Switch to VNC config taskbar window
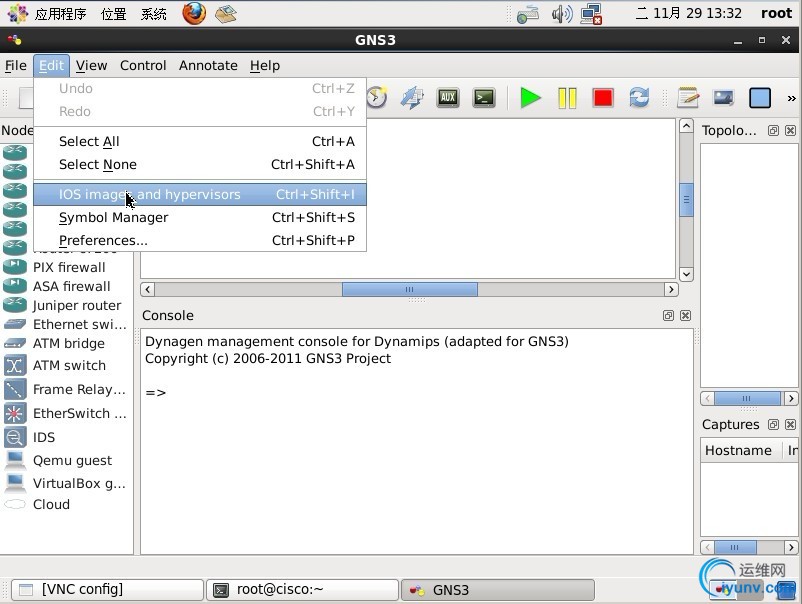Image resolution: width=802 pixels, height=604 pixels. click(107, 589)
